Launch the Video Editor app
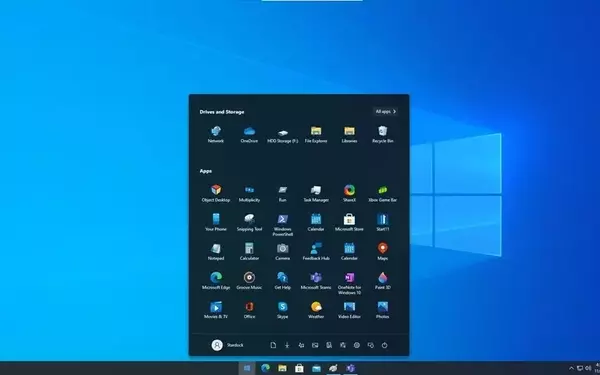 (349, 310)
